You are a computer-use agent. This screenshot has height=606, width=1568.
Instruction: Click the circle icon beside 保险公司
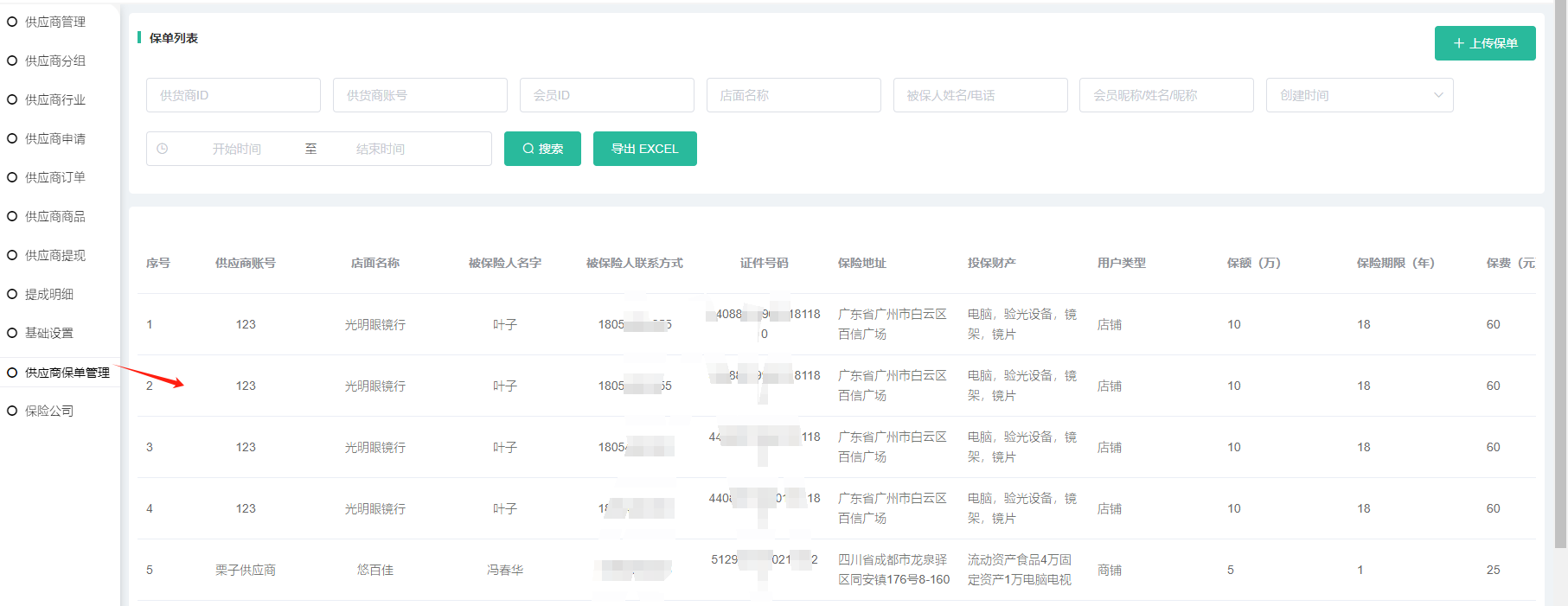coord(12,411)
